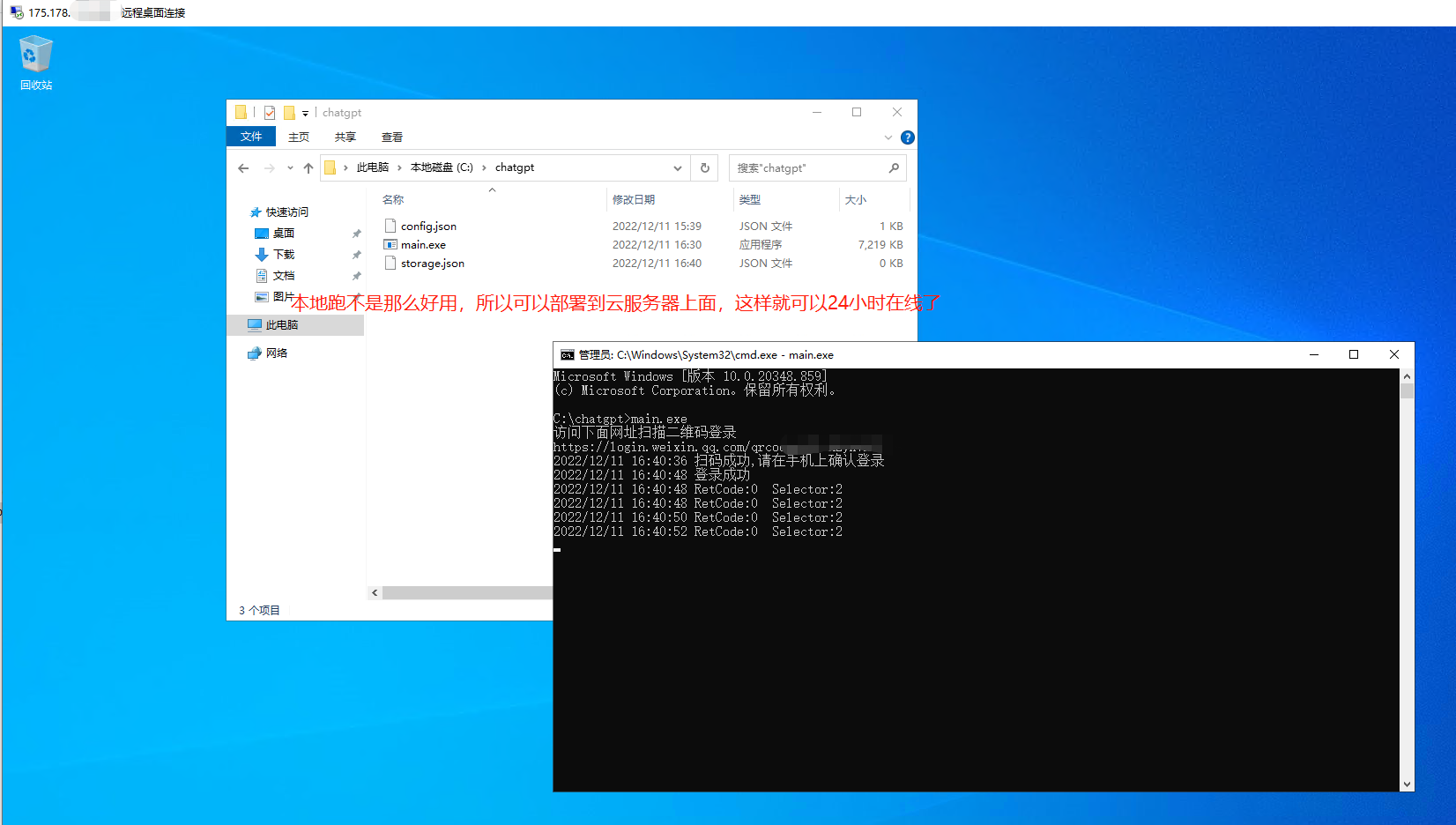Click the 图片 folder icon in the navigation pane
Viewport: 1456px width, 825px height.
tap(262, 297)
